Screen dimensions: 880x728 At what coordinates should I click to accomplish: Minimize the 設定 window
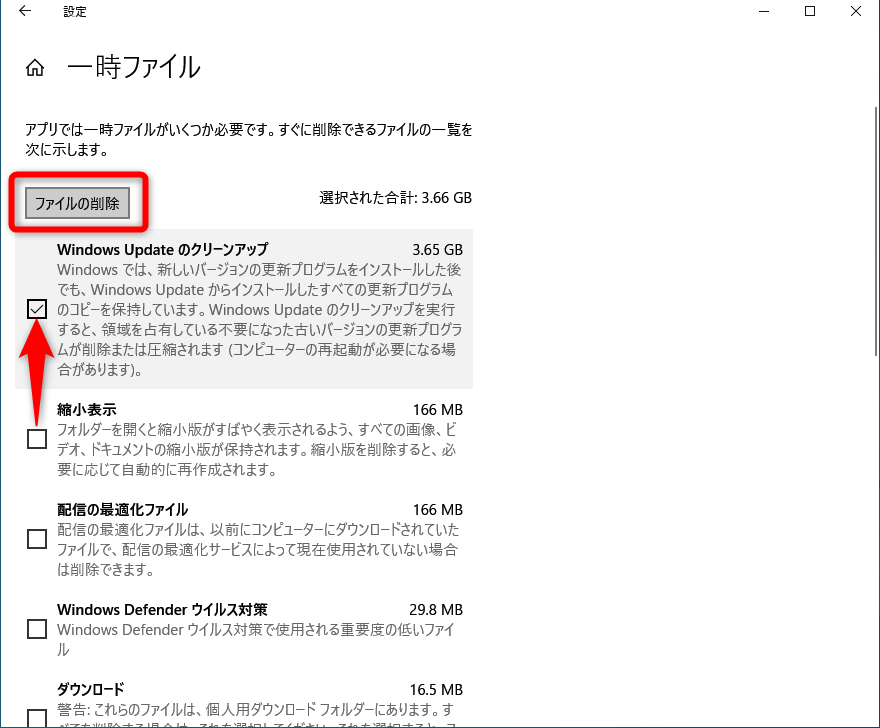[x=763, y=11]
